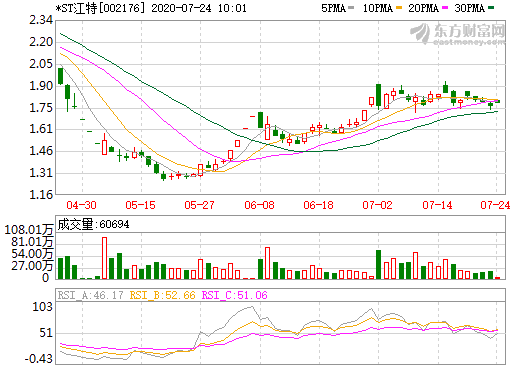Select the 06-18 date label
520x365 pixels.
(319, 205)
